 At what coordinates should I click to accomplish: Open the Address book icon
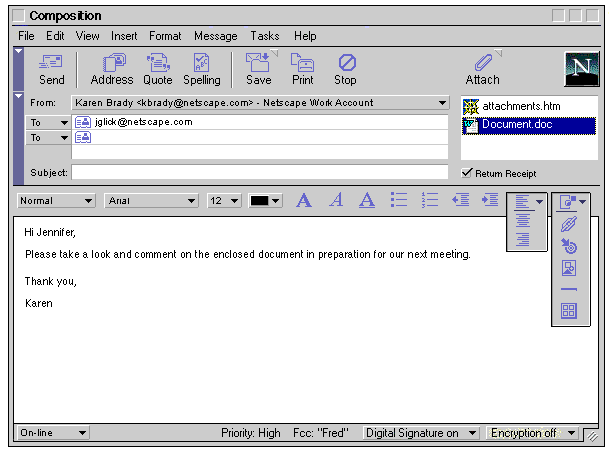111,68
